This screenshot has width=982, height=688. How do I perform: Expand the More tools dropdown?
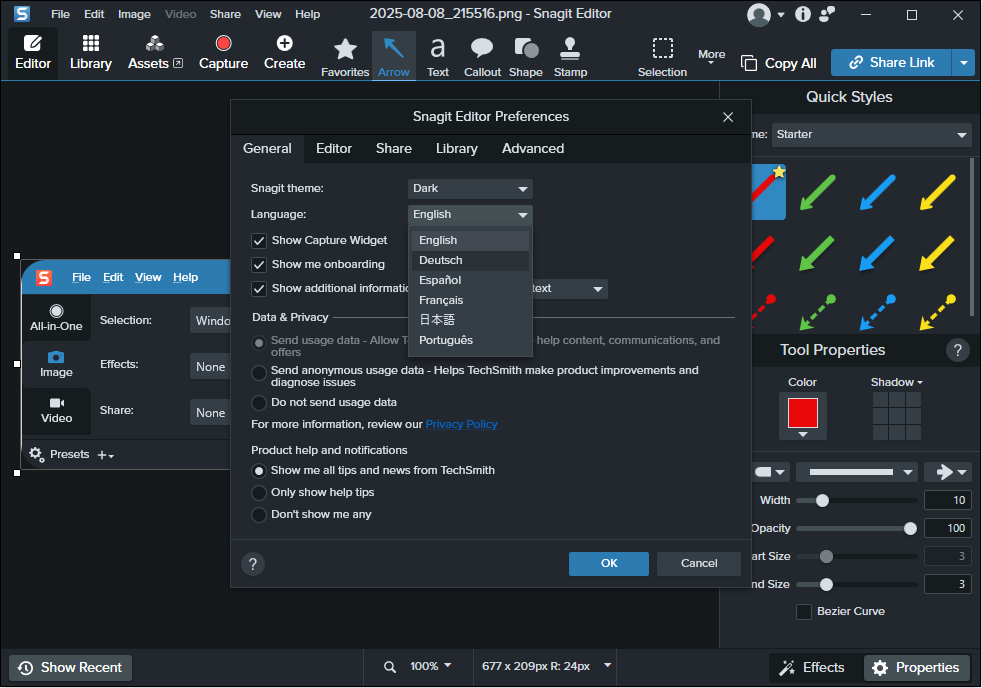pos(711,56)
